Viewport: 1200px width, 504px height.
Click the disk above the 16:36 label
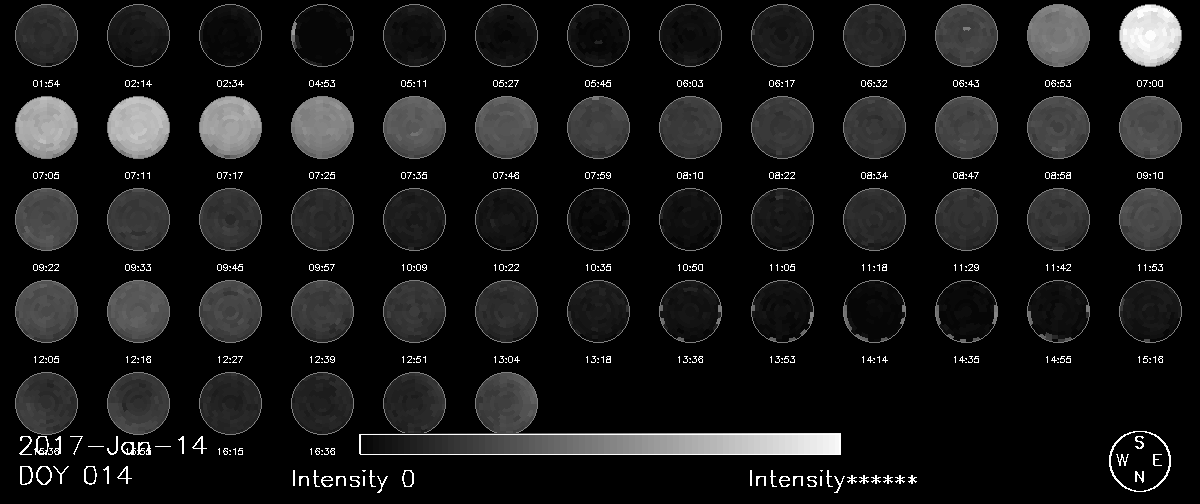pyautogui.click(x=322, y=403)
